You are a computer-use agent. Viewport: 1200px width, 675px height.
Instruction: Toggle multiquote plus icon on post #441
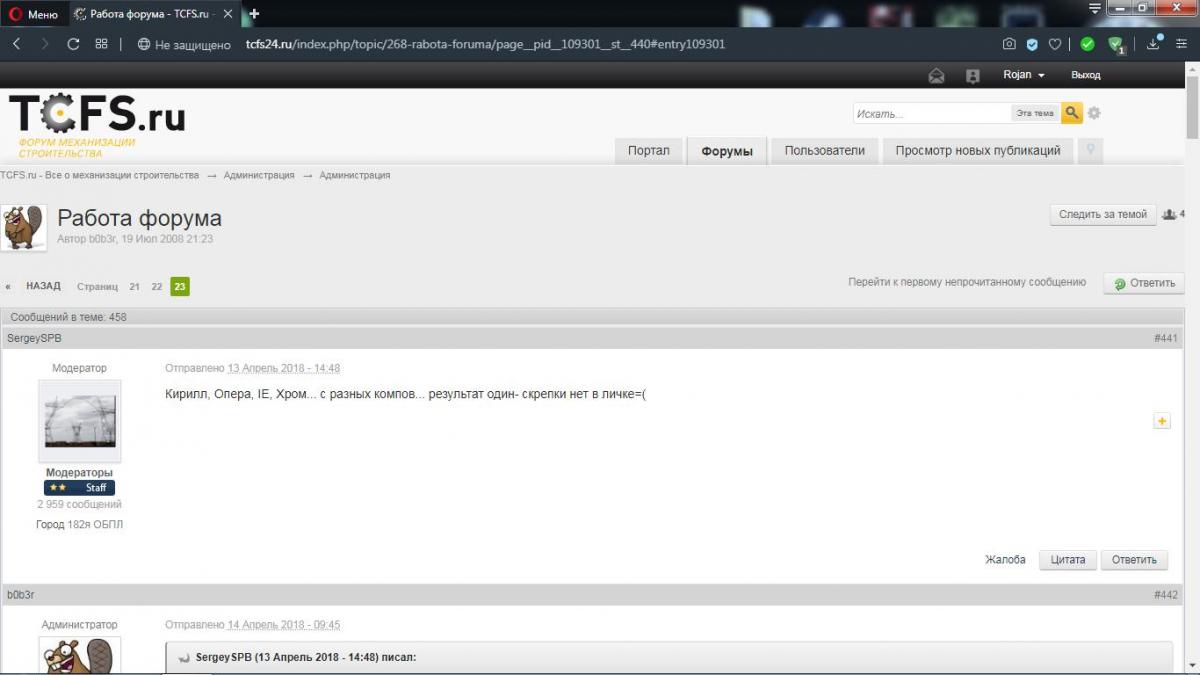[x=1162, y=422]
